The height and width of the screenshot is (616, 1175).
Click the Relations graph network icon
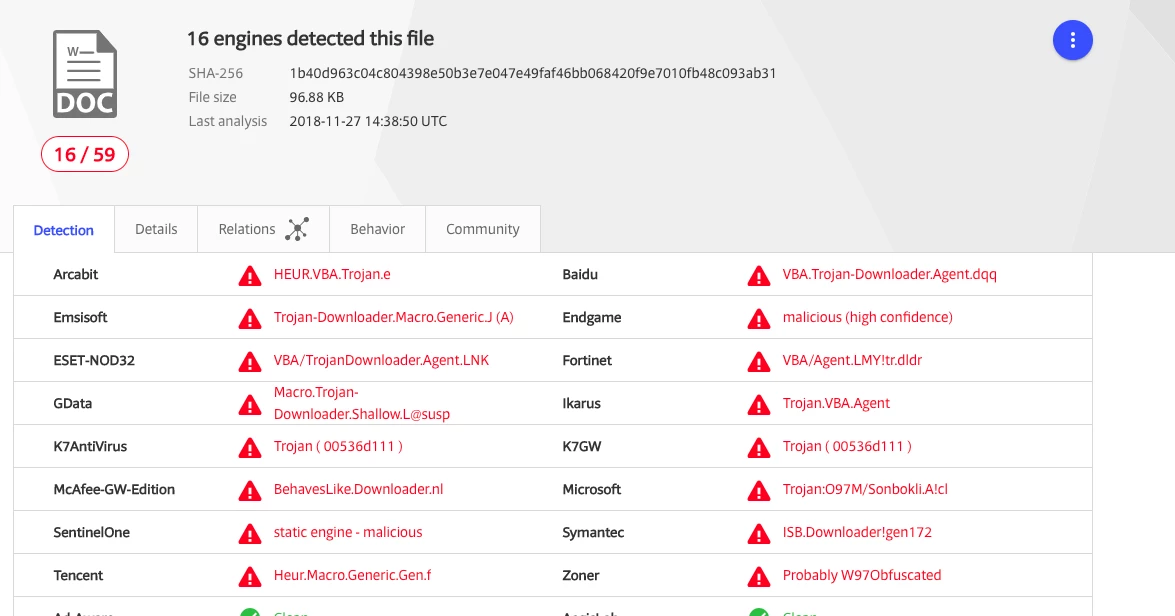pyautogui.click(x=297, y=229)
